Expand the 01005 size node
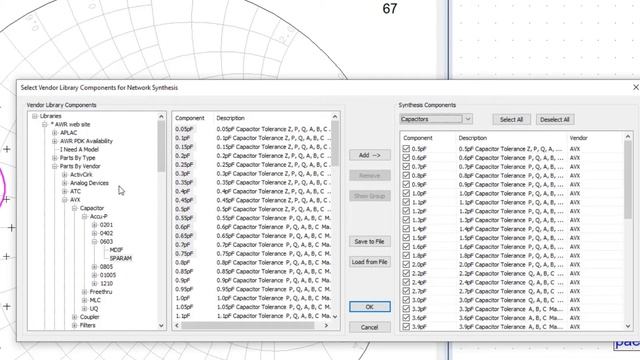The height and width of the screenshot is (360, 640). pyautogui.click(x=94, y=275)
